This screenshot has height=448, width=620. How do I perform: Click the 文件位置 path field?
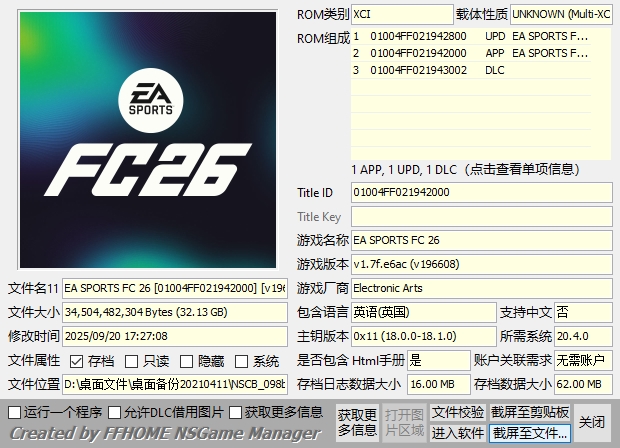coord(175,384)
